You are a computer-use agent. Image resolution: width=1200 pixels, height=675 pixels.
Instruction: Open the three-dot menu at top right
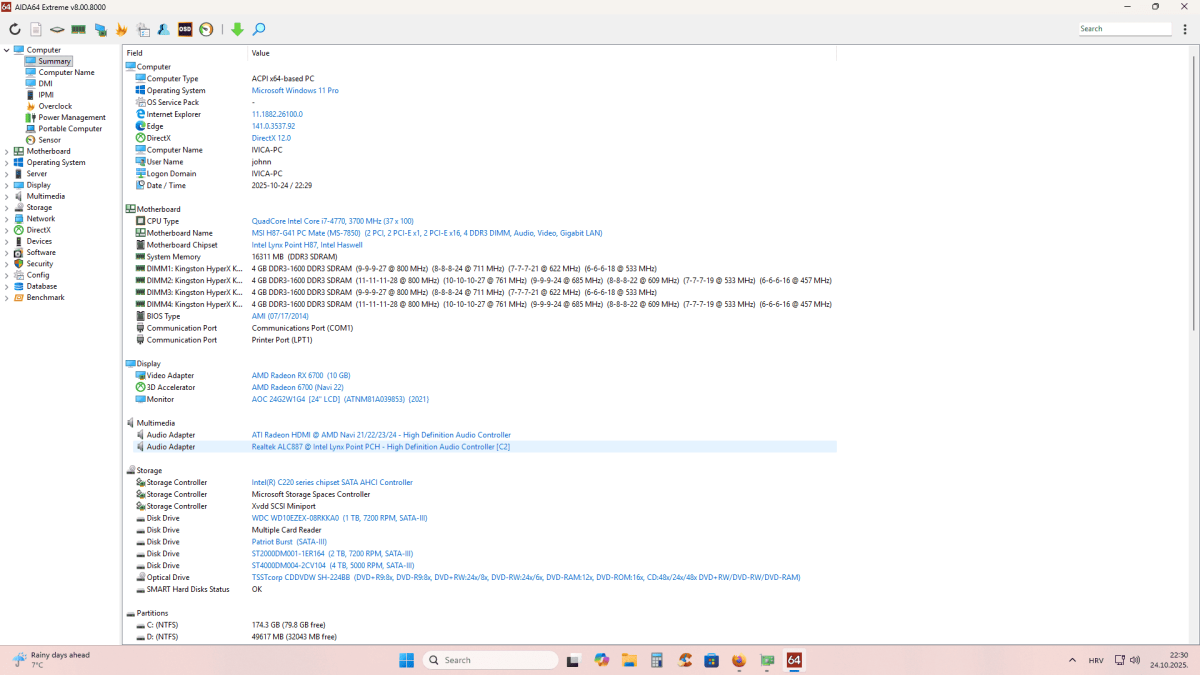click(1185, 29)
